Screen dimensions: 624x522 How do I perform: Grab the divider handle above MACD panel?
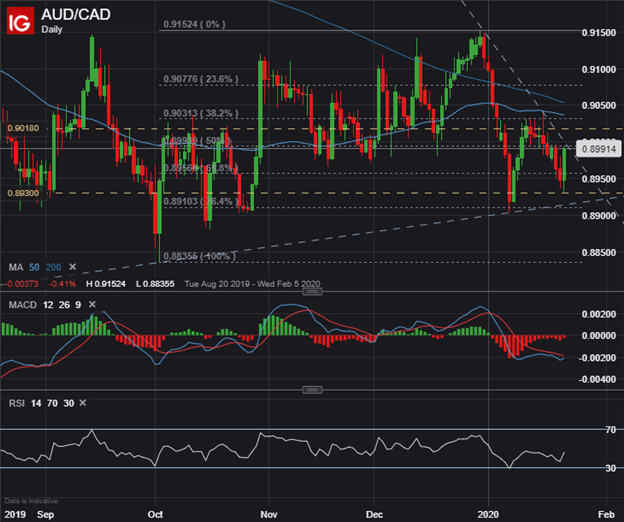click(x=312, y=292)
